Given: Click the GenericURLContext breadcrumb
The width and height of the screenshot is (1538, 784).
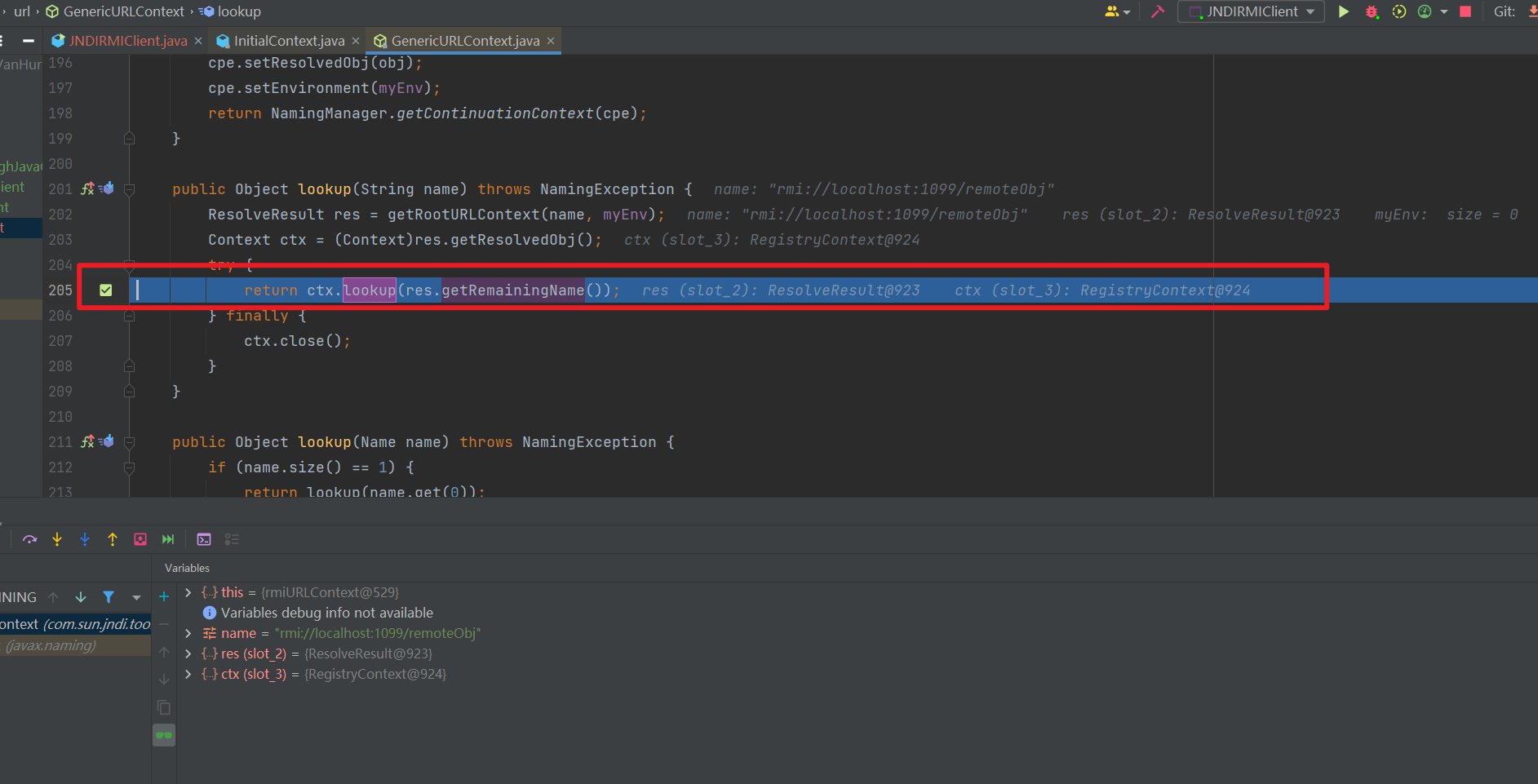Looking at the screenshot, I should [123, 11].
